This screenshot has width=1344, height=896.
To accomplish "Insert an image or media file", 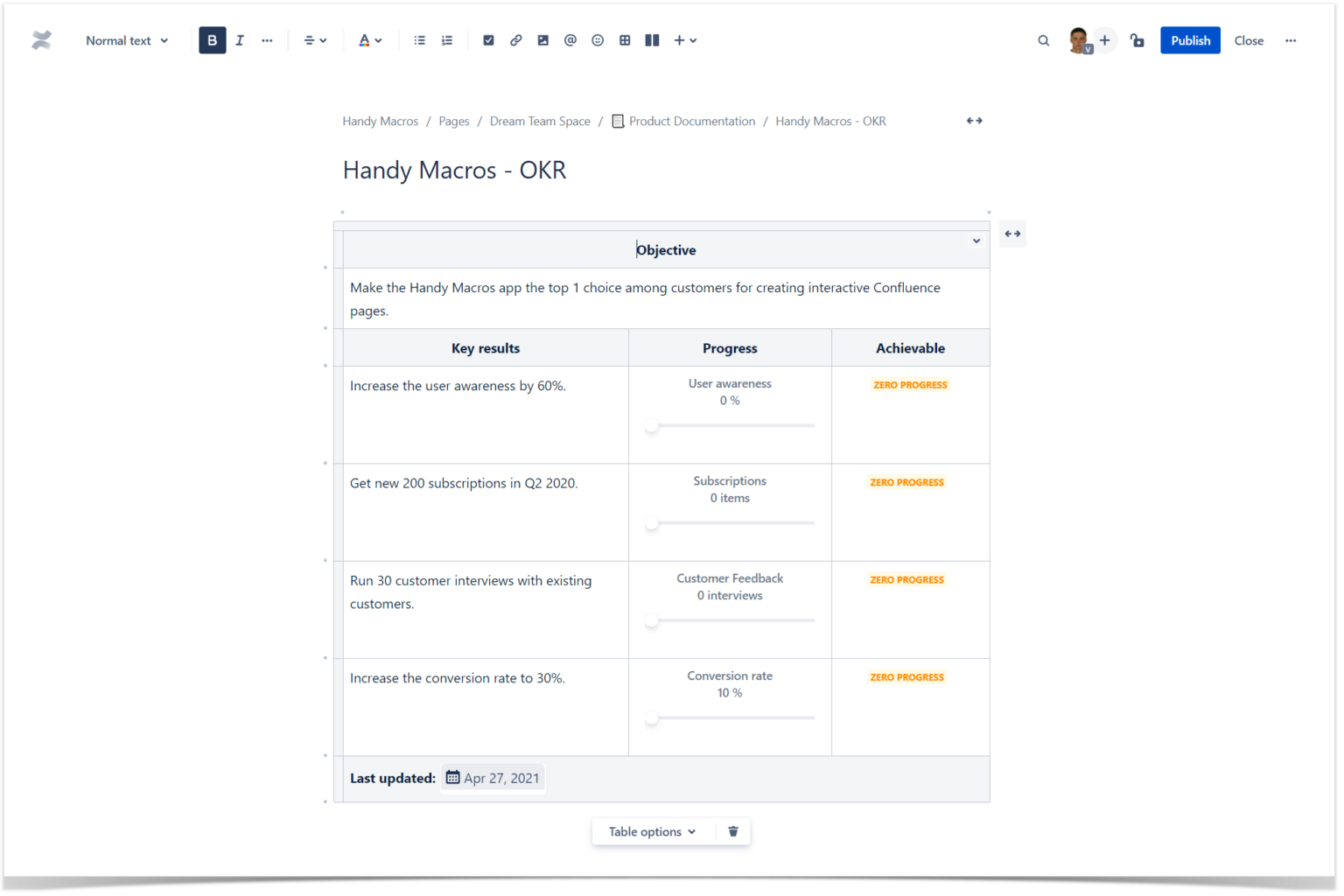I will [542, 40].
